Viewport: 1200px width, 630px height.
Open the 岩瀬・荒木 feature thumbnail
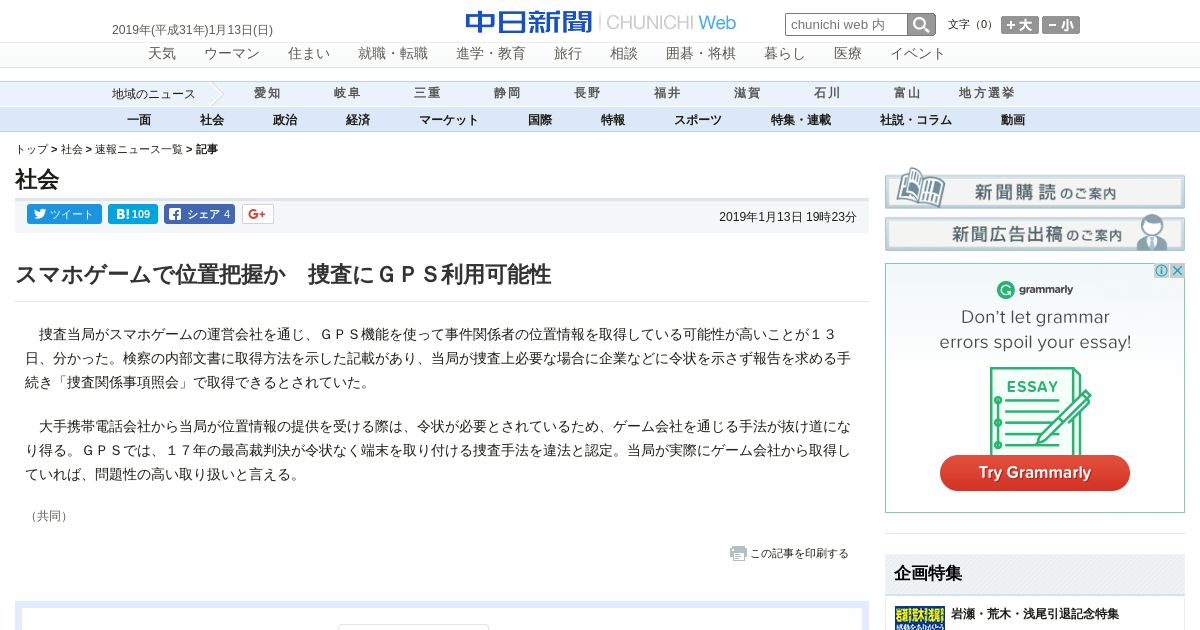click(919, 618)
